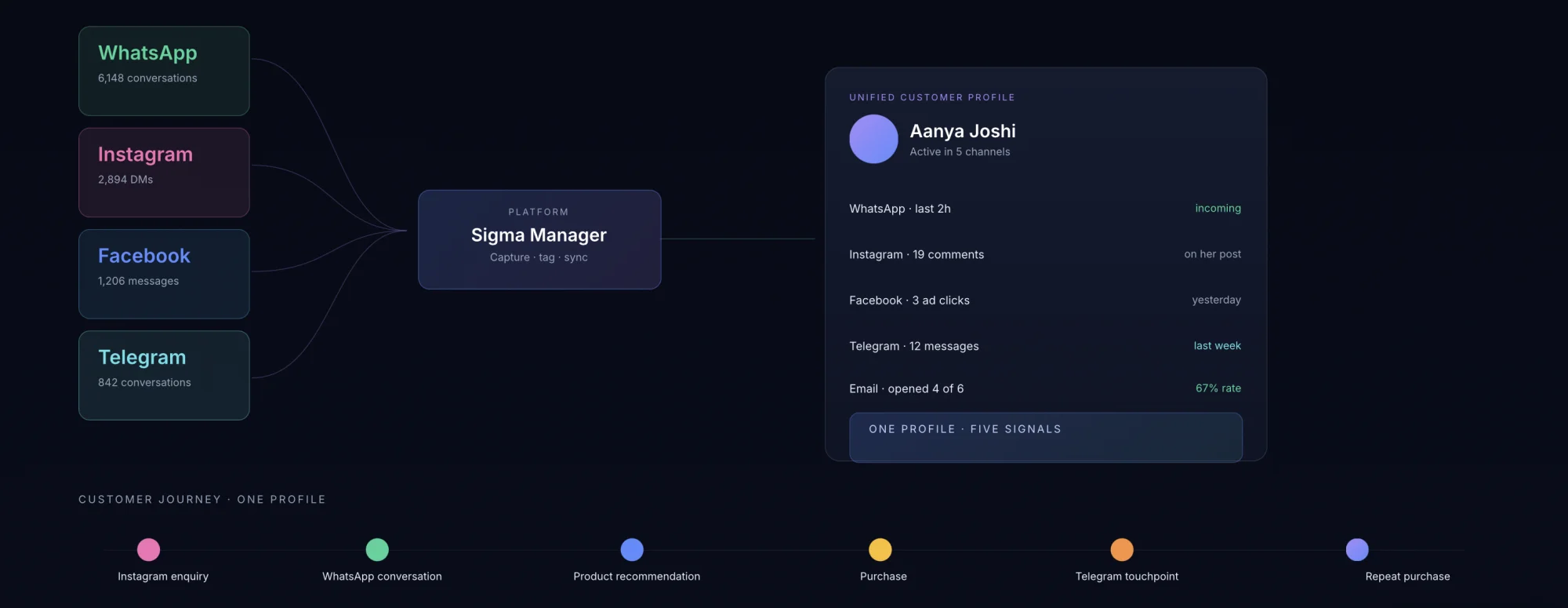Click the 'yesterday' timestamp text

[1216, 300]
